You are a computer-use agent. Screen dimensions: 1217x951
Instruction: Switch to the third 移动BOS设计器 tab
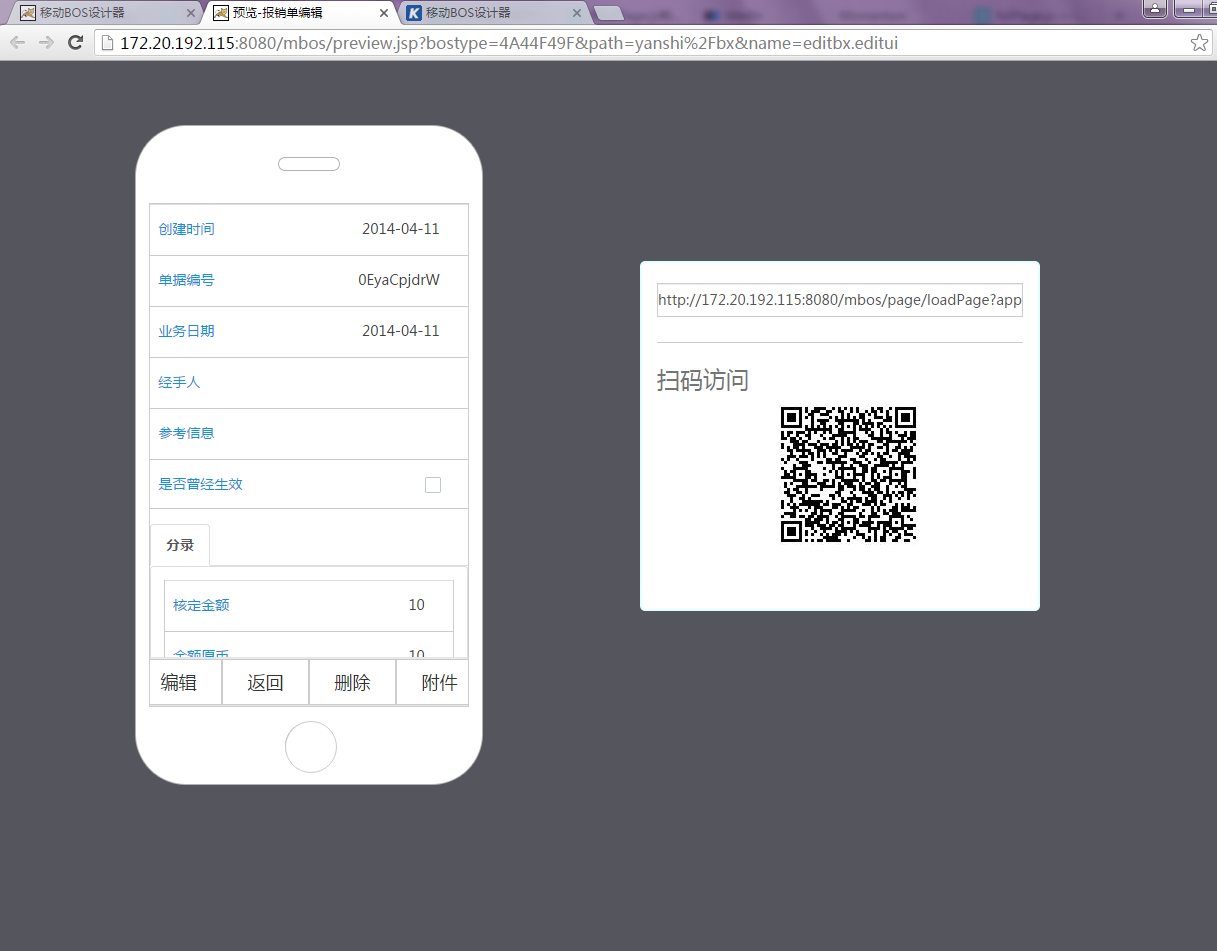(490, 13)
